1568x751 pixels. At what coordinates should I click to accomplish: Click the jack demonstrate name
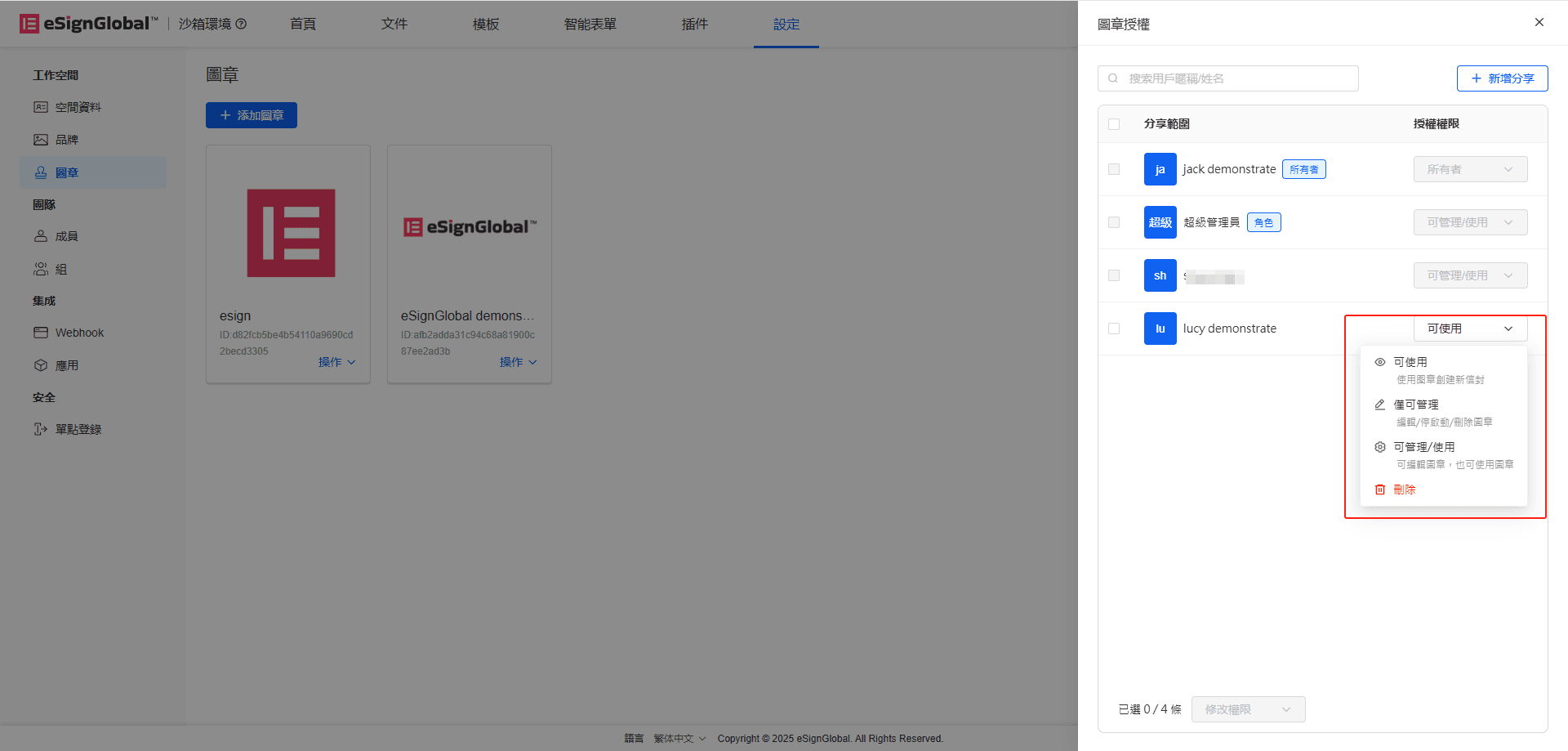coord(1229,169)
